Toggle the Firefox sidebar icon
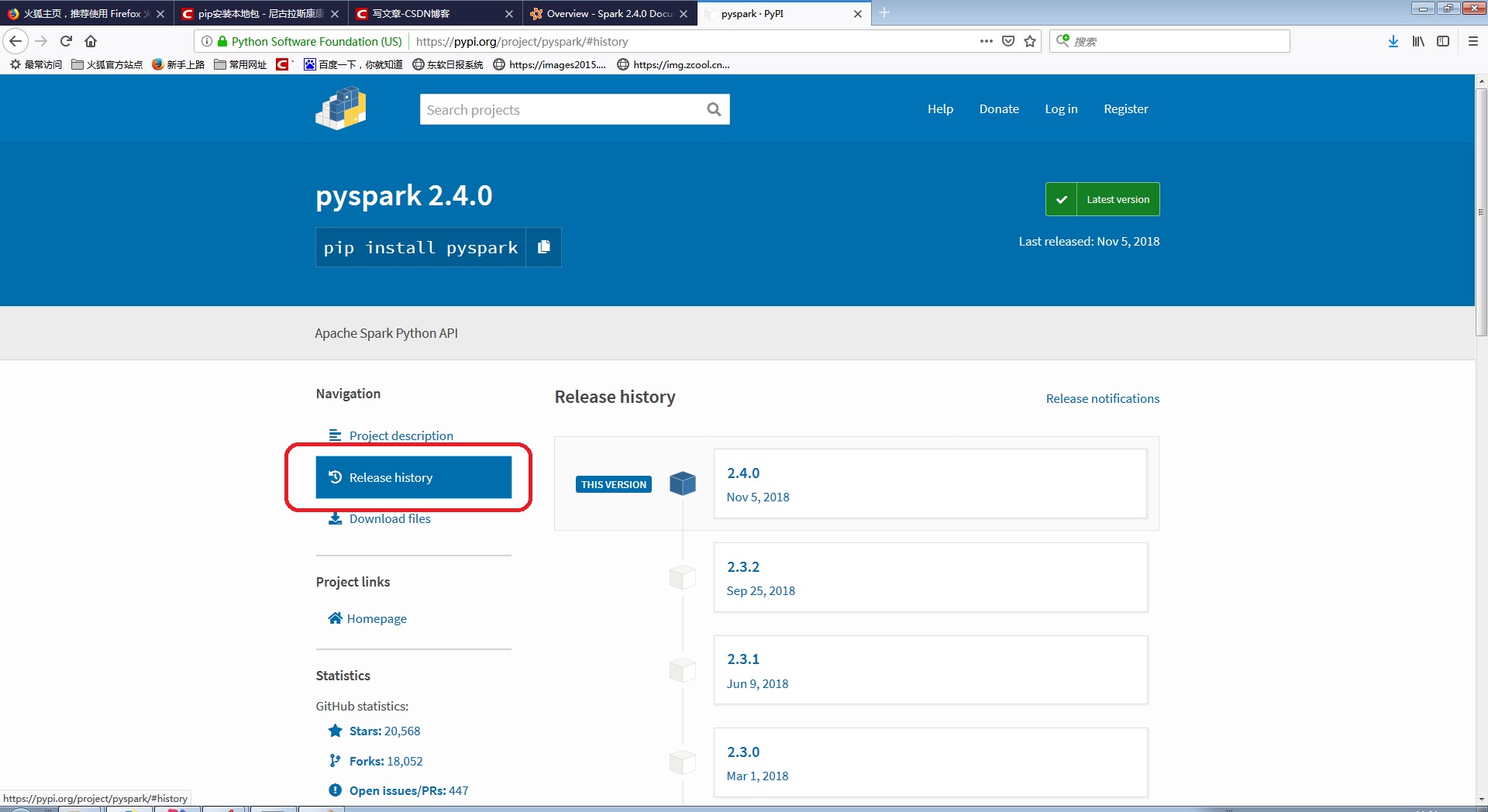 click(1443, 41)
